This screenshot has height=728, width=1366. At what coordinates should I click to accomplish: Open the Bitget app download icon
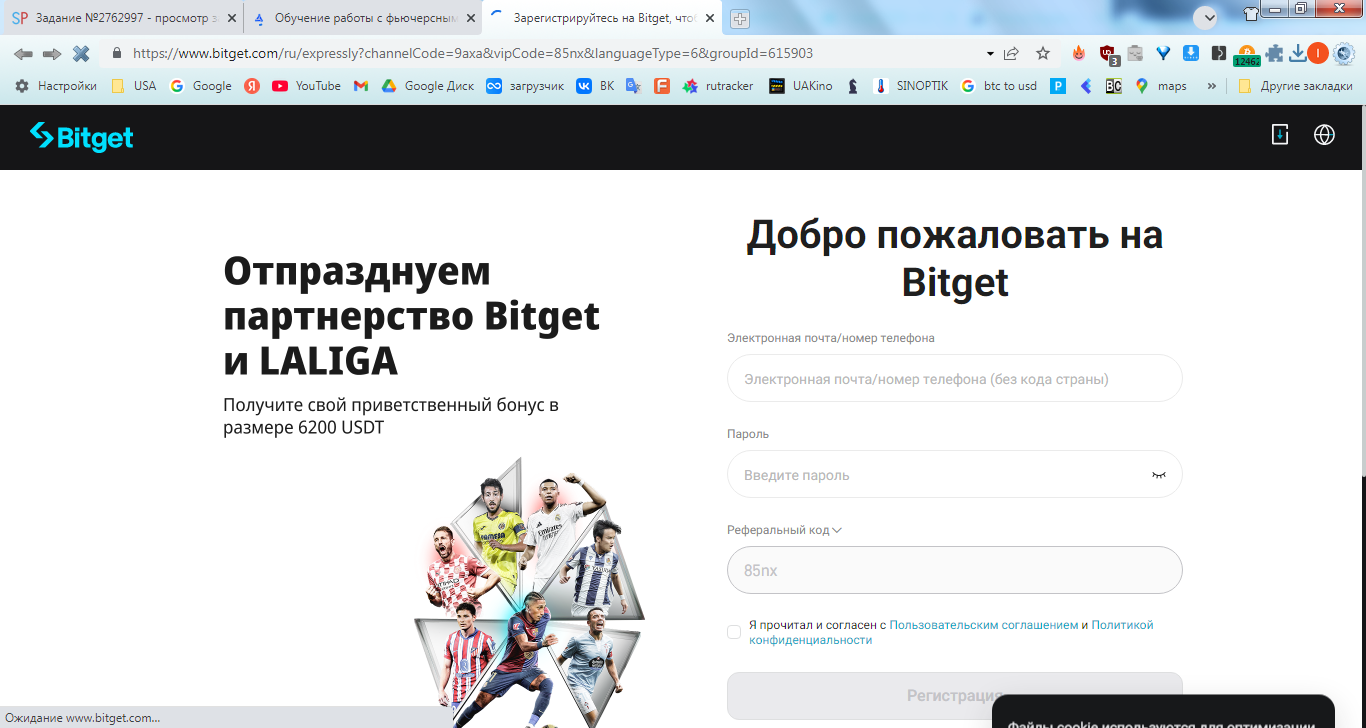pyautogui.click(x=1279, y=134)
